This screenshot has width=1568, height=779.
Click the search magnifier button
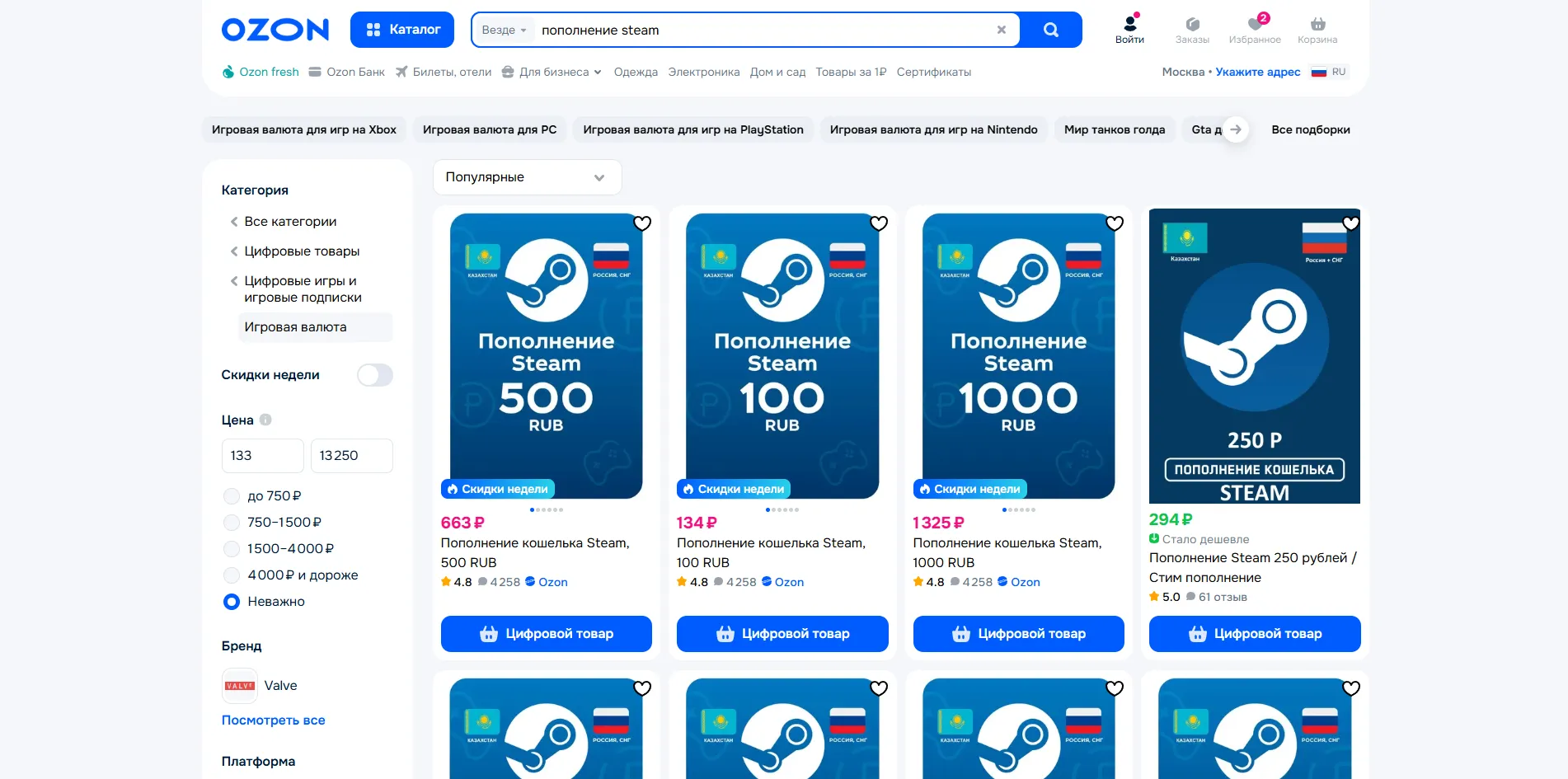1050,30
